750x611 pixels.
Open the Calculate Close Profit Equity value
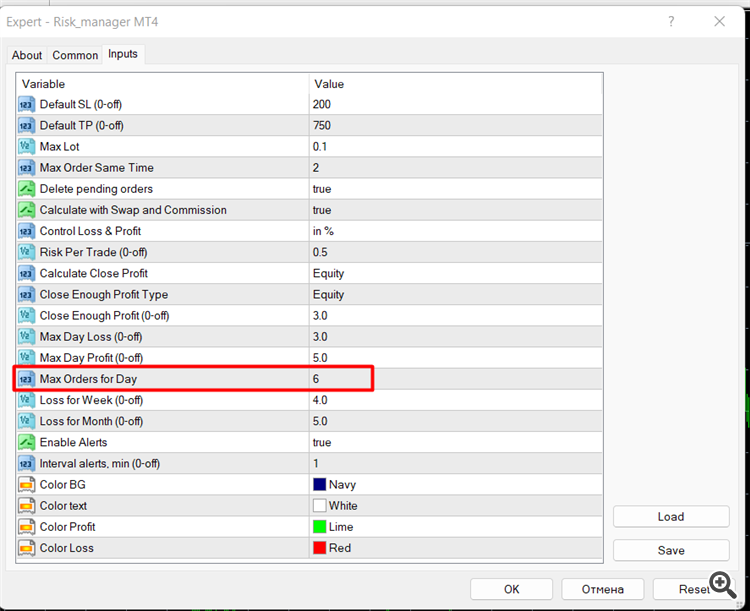pyautogui.click(x=456, y=273)
